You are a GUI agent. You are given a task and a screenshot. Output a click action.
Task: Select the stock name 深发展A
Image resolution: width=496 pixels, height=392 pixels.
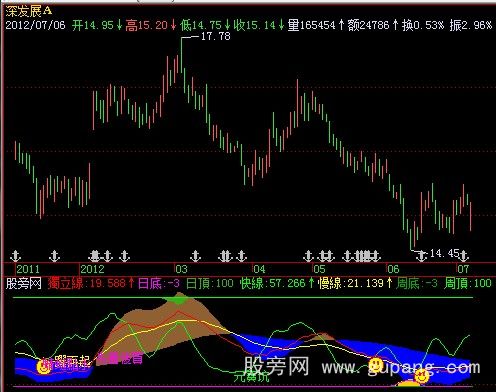(x=29, y=11)
